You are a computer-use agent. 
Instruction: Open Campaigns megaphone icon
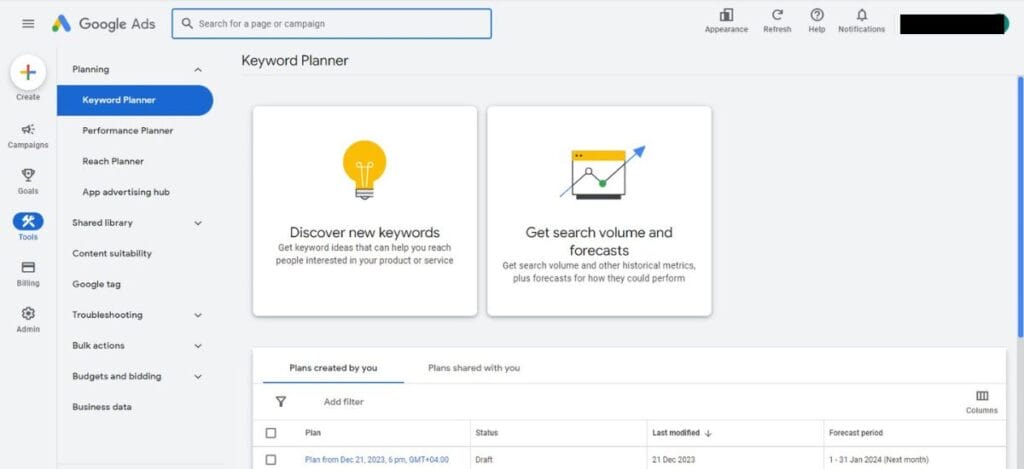pos(28,129)
